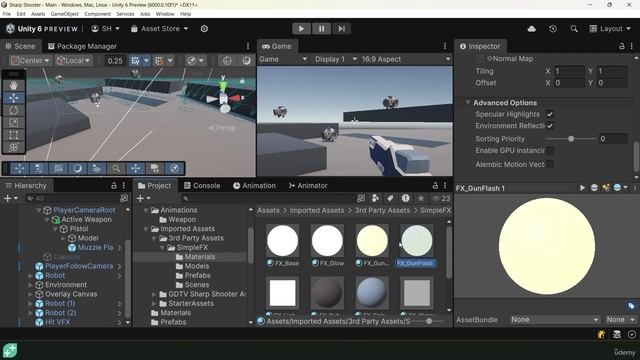640x360 pixels.
Task: Open 16:9 Aspect dropdown
Action: tap(406, 59)
